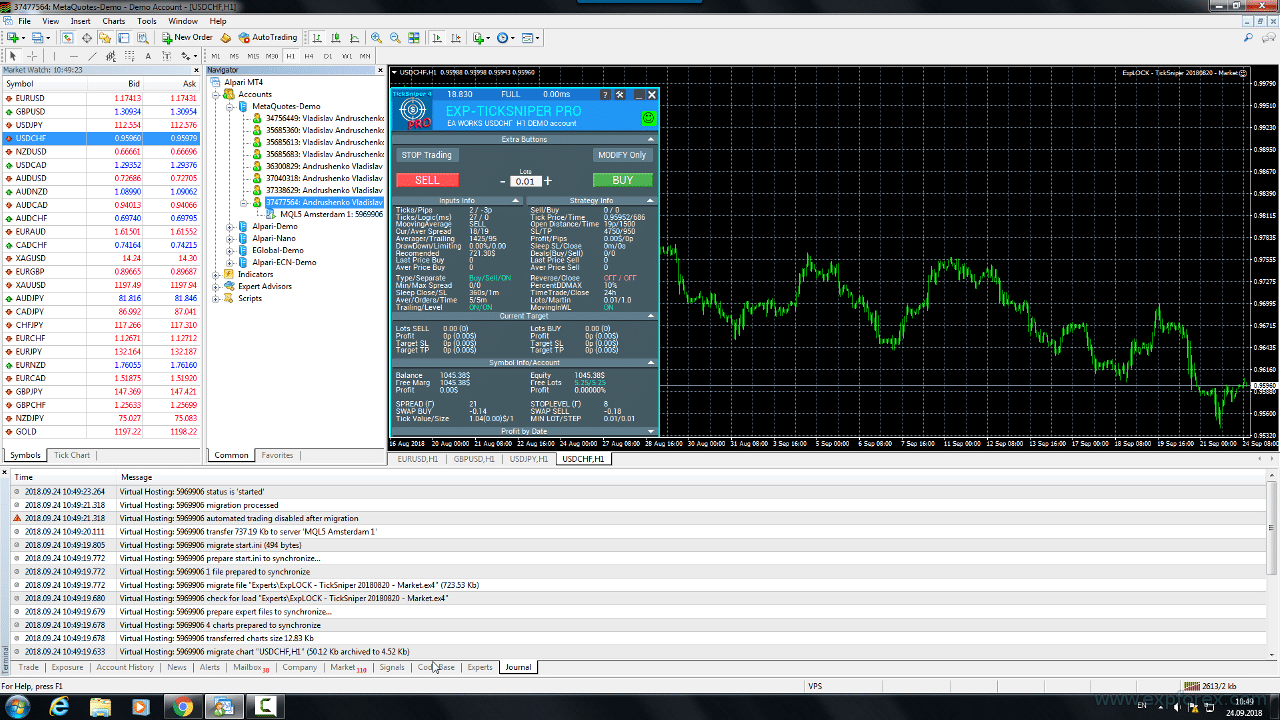This screenshot has width=1280, height=720.
Task: Toggle chart shift from right border
Action: [x=456, y=37]
